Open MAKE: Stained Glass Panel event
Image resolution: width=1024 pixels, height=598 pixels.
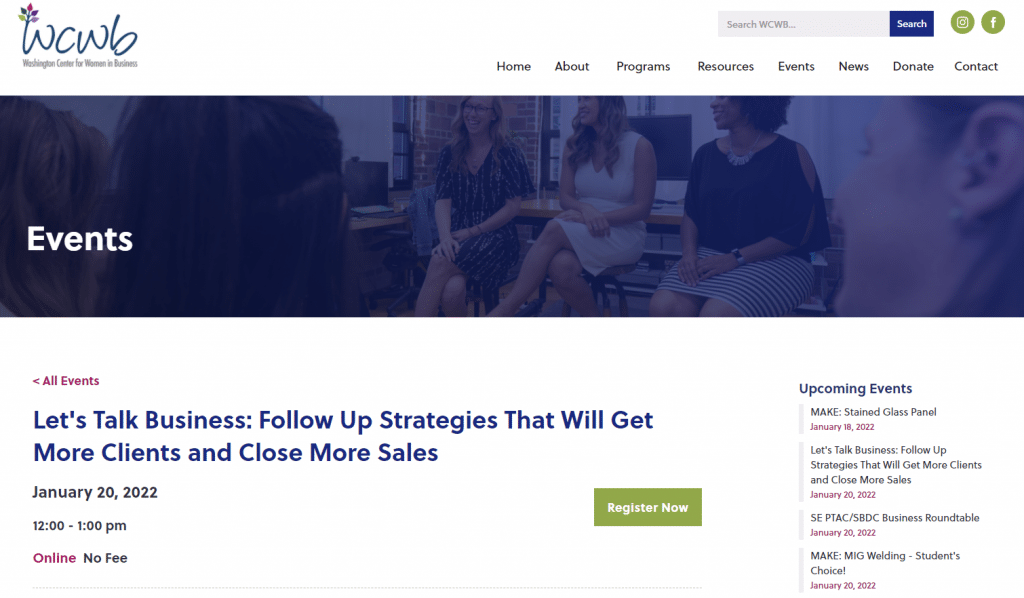(x=873, y=412)
